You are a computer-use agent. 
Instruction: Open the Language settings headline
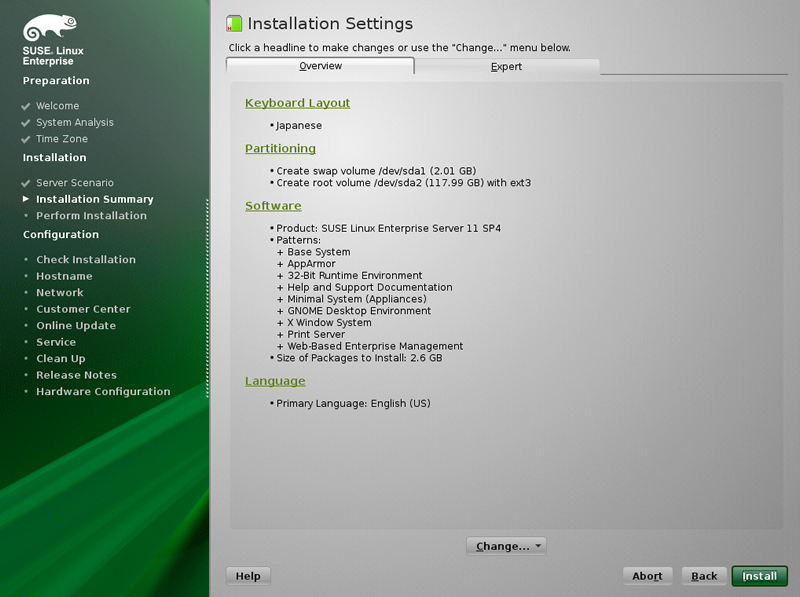click(275, 381)
